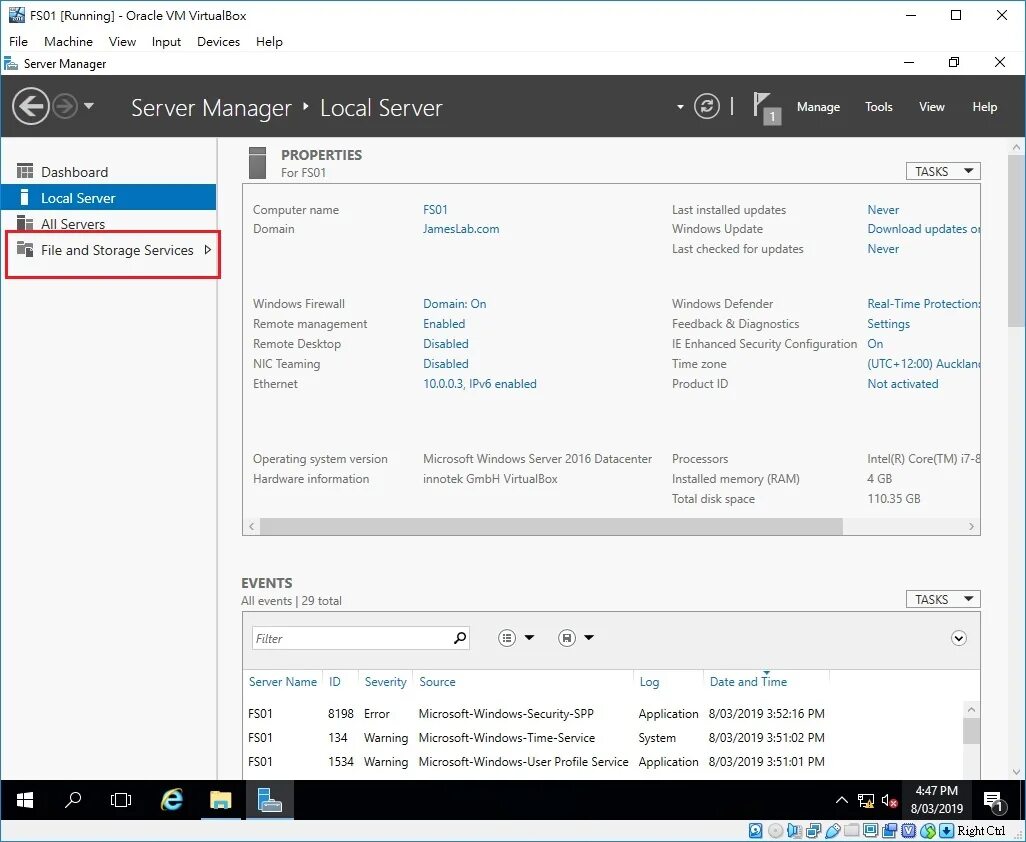Sort events by ID column
Viewport: 1026px width, 842px height.
[x=334, y=682]
